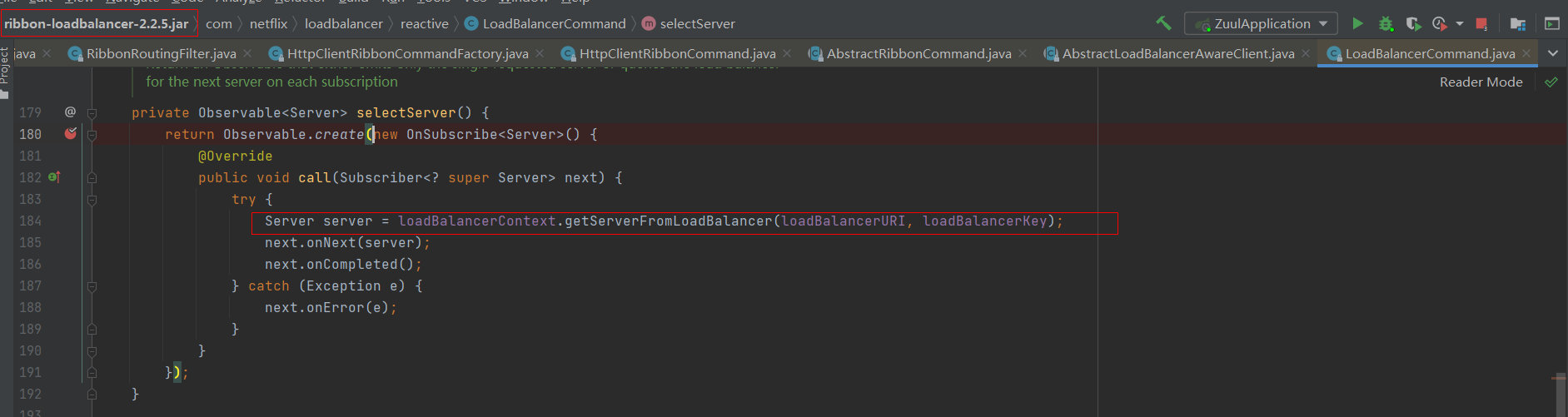Screen dimensions: 1568x417
Task: Click the @Override annotation on line 181
Action: pyautogui.click(x=235, y=156)
